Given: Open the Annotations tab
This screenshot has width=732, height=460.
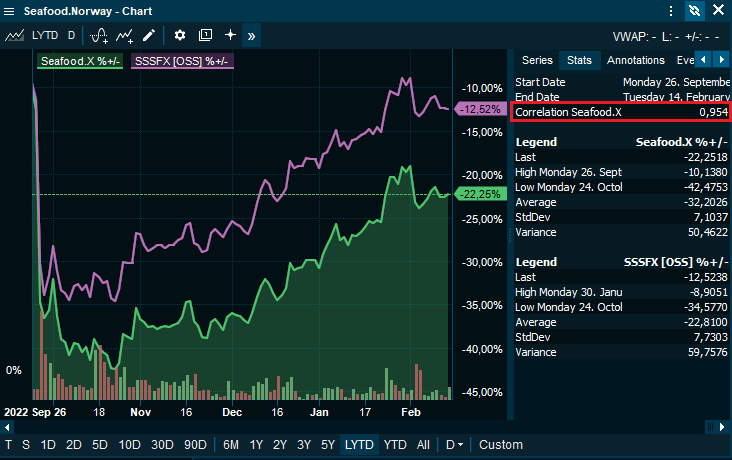Looking at the screenshot, I should 636,61.
